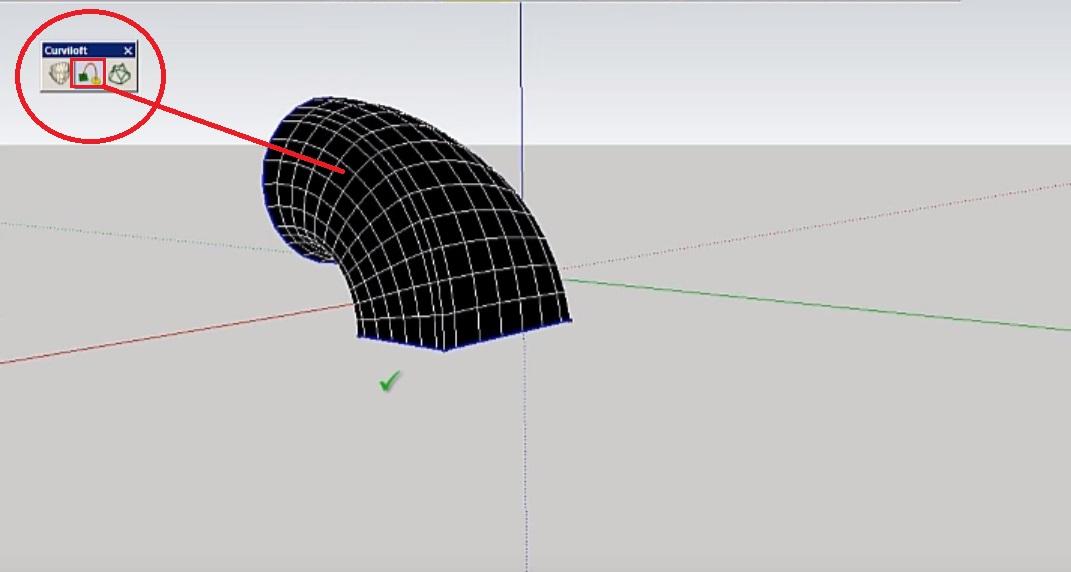
Task: Pick the right corner of square profile
Action: coord(570,320)
